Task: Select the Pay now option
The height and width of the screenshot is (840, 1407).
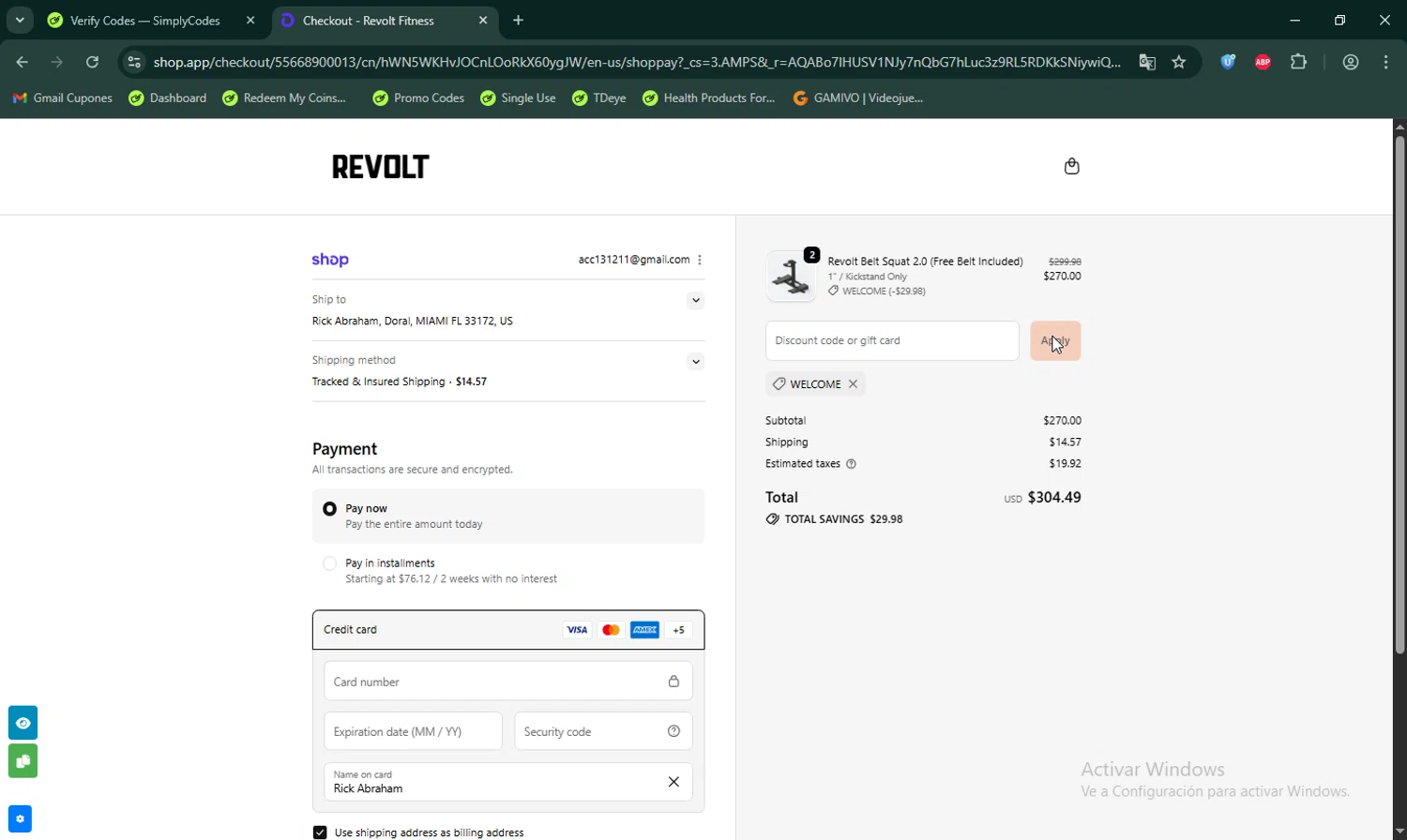Action: pyautogui.click(x=329, y=509)
